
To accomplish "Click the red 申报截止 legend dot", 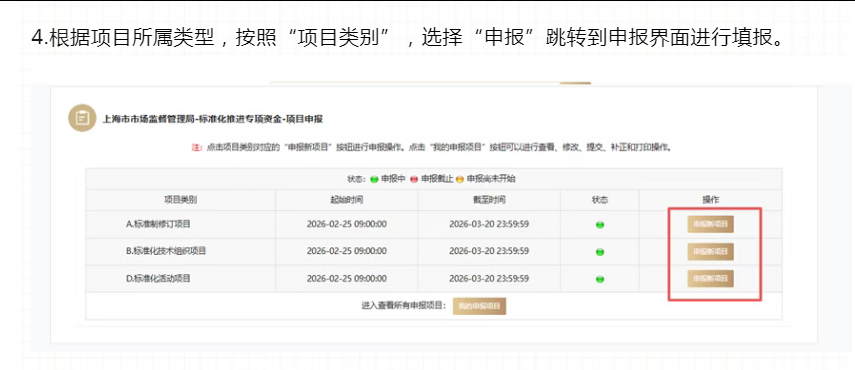I will click(414, 179).
